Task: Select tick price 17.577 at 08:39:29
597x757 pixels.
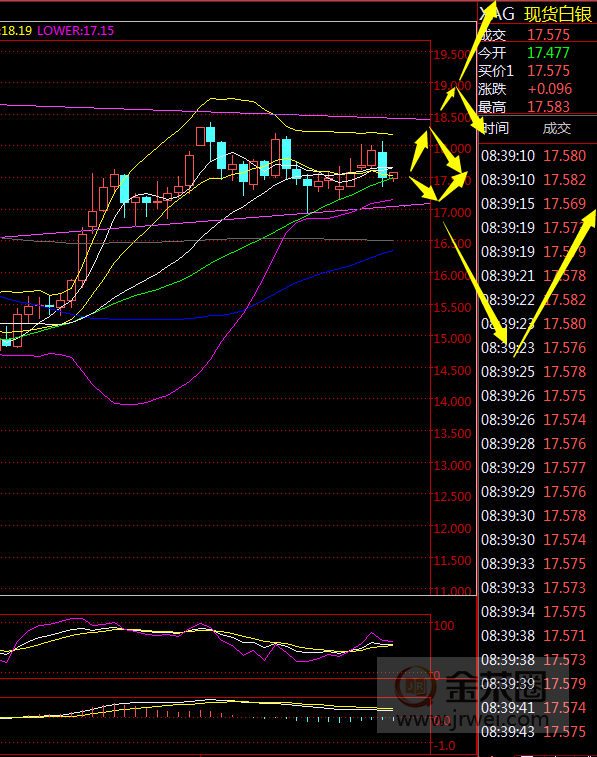Action: click(565, 468)
